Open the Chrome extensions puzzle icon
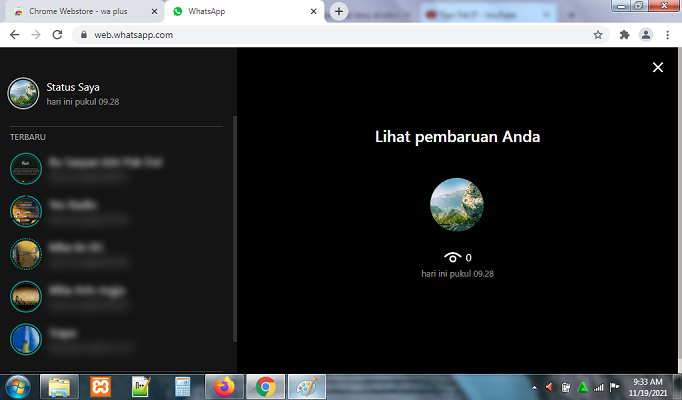Viewport: 682px width, 400px height. coord(624,35)
